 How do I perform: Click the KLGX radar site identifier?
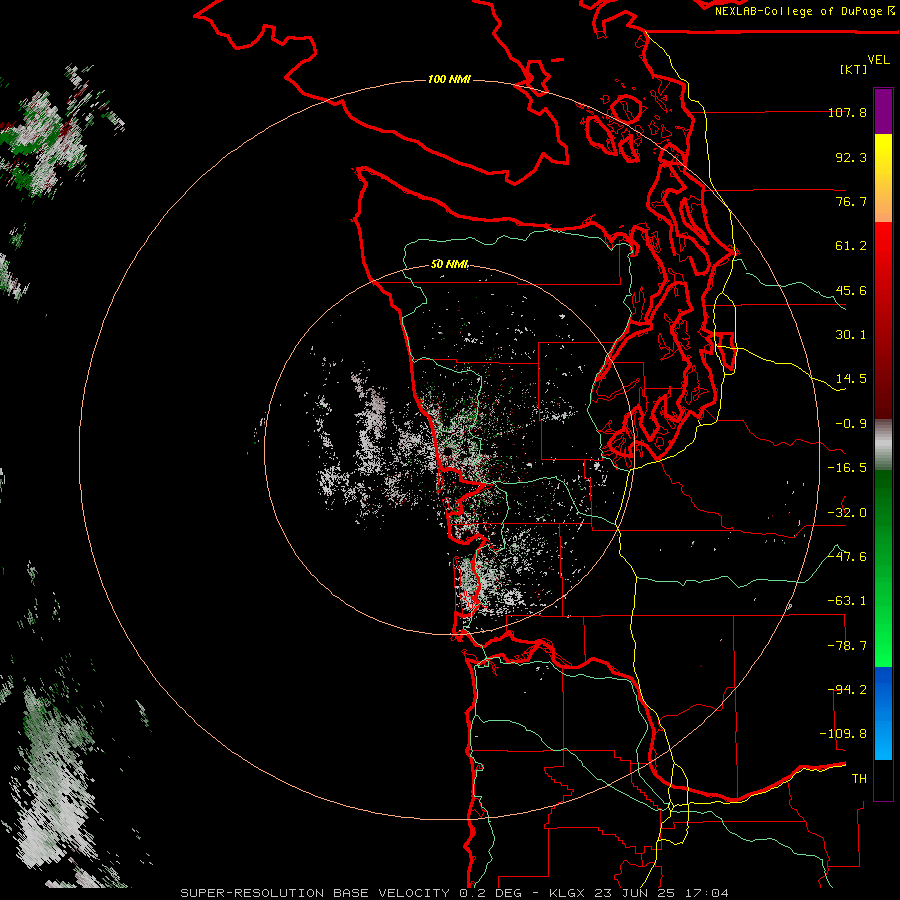(568, 893)
